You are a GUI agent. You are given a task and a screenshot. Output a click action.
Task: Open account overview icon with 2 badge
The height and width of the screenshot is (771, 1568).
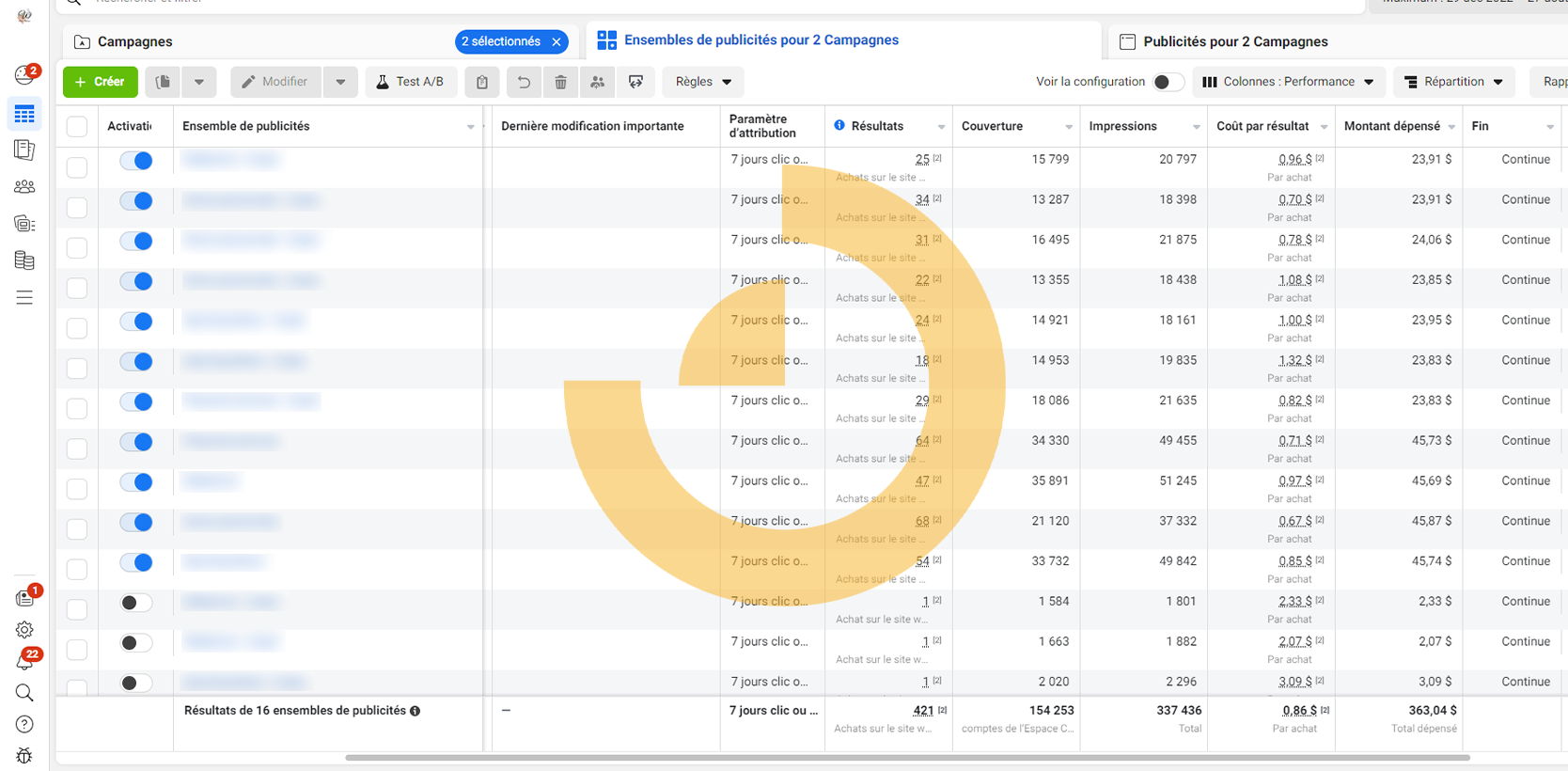point(24,74)
